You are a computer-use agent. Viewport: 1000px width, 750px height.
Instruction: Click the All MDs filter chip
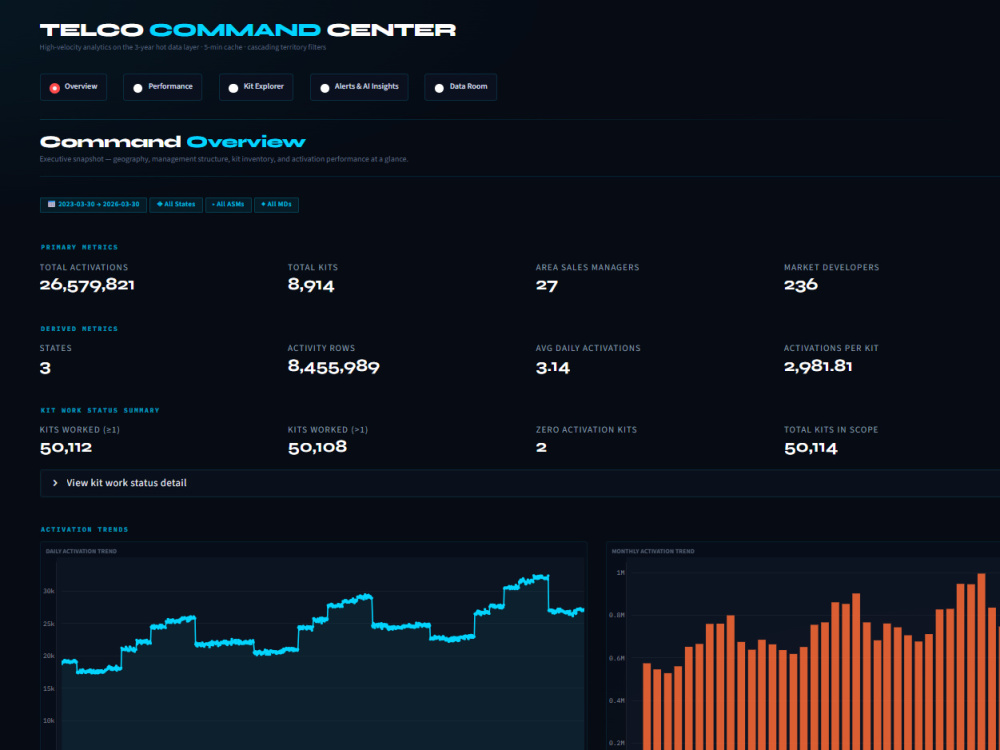pos(276,205)
